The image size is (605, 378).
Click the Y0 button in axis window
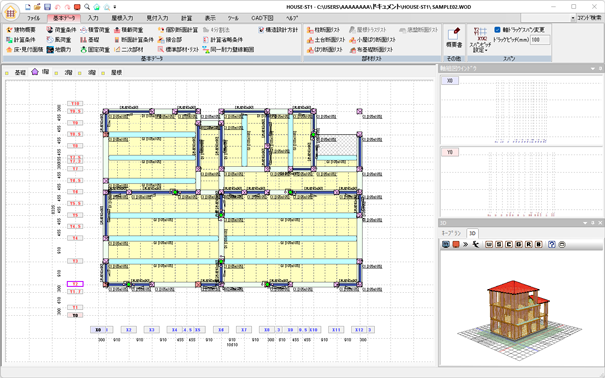(450, 152)
